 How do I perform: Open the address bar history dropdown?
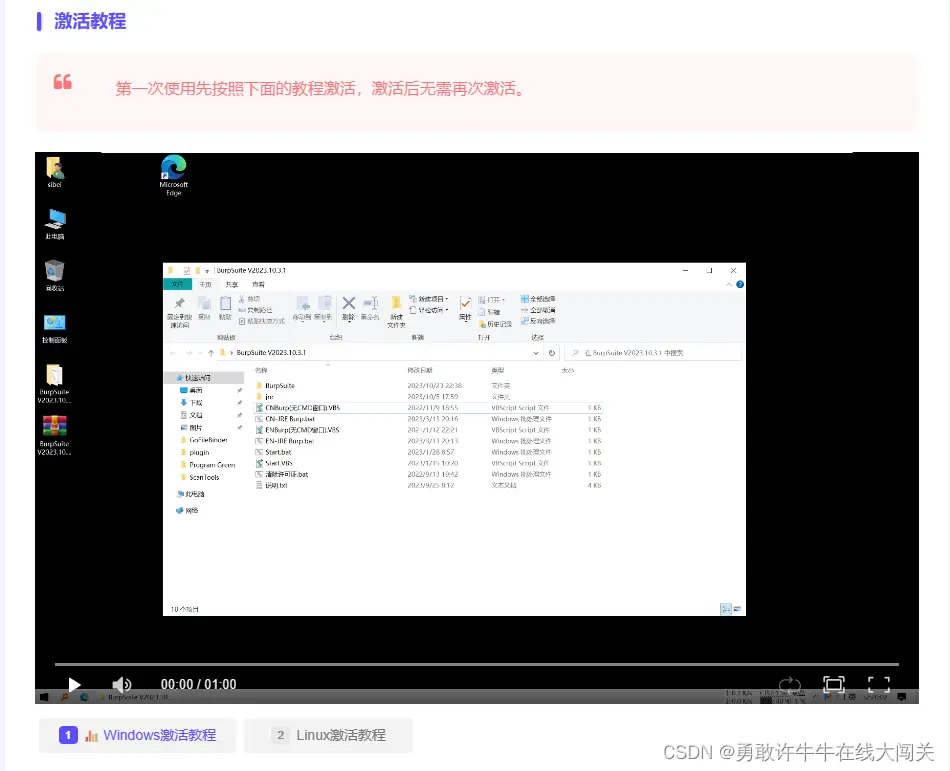pos(536,352)
